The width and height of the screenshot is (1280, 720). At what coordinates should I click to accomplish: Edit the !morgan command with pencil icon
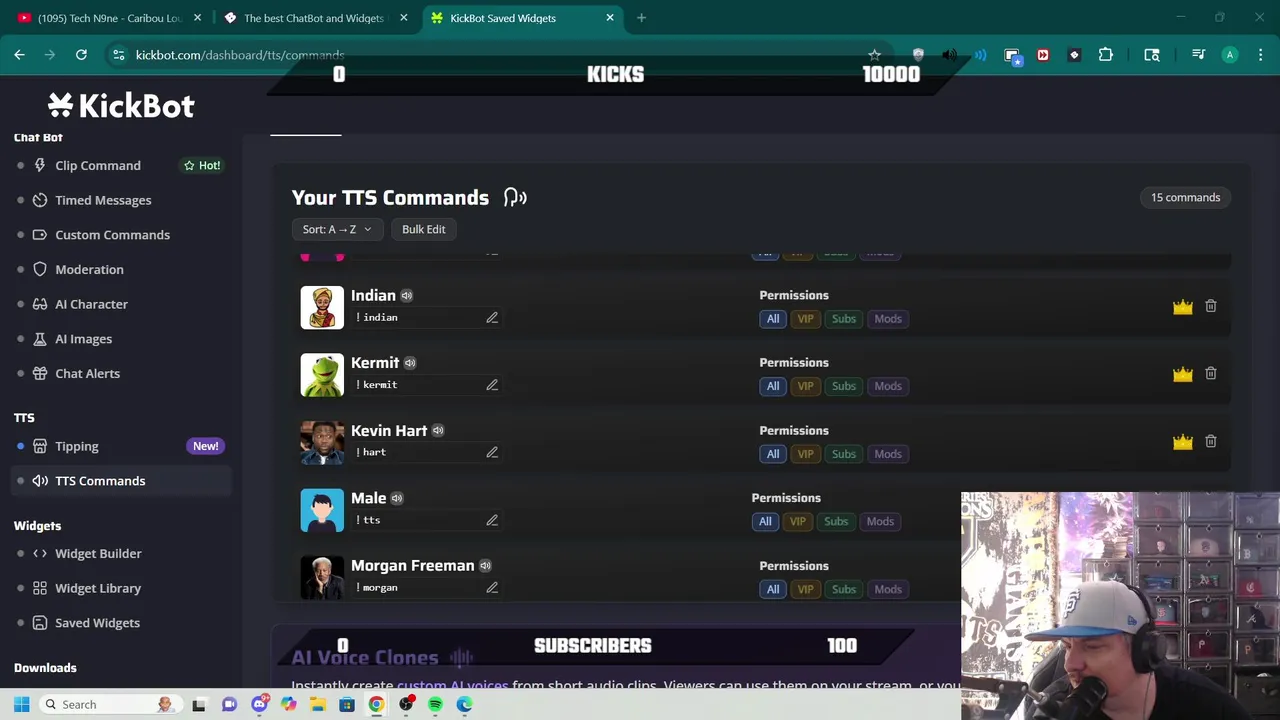(x=492, y=587)
